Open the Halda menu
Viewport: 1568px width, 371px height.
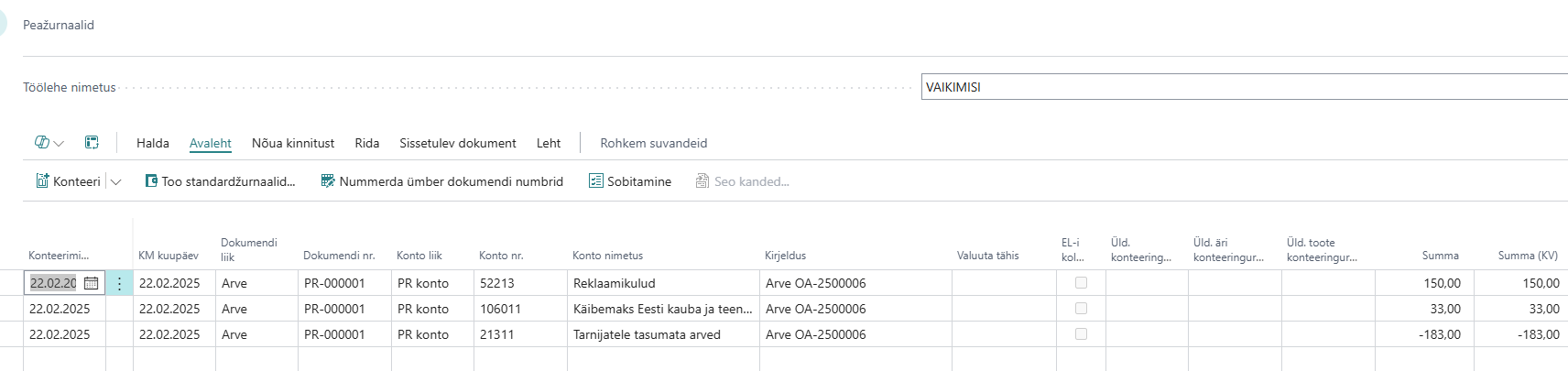pyautogui.click(x=153, y=143)
